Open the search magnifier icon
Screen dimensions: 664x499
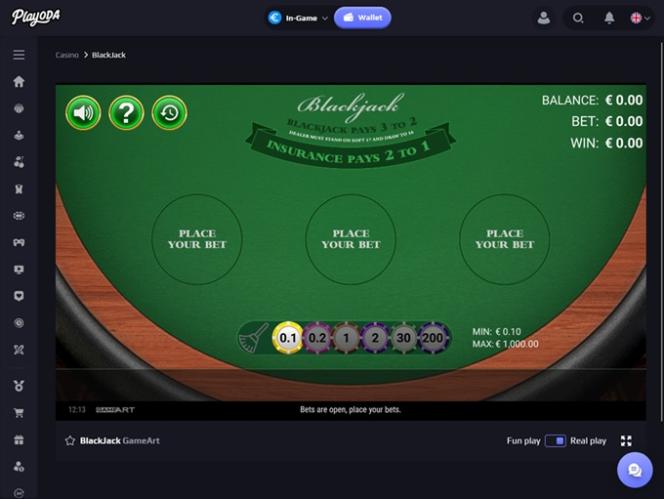coord(578,18)
